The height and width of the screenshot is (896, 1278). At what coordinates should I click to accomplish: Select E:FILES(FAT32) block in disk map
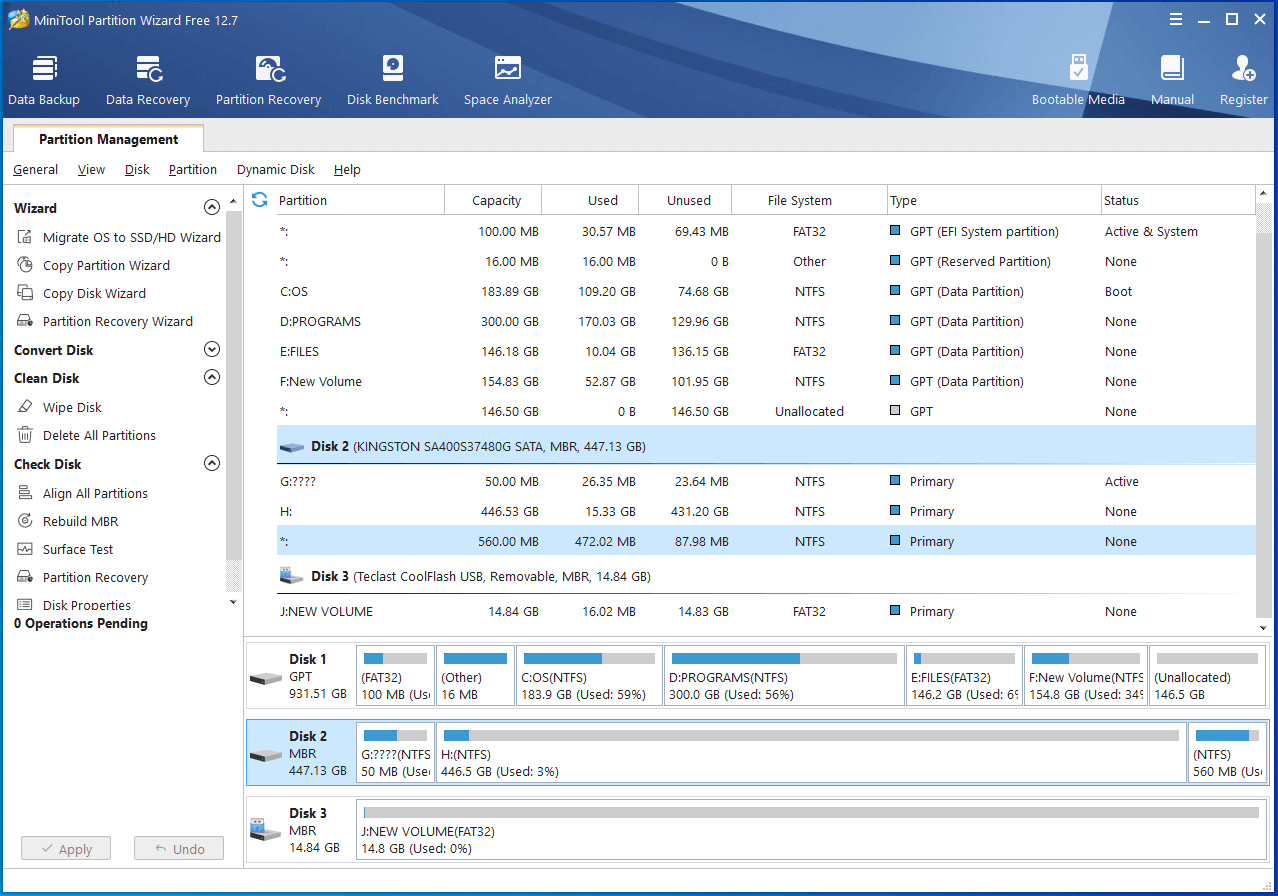point(964,676)
